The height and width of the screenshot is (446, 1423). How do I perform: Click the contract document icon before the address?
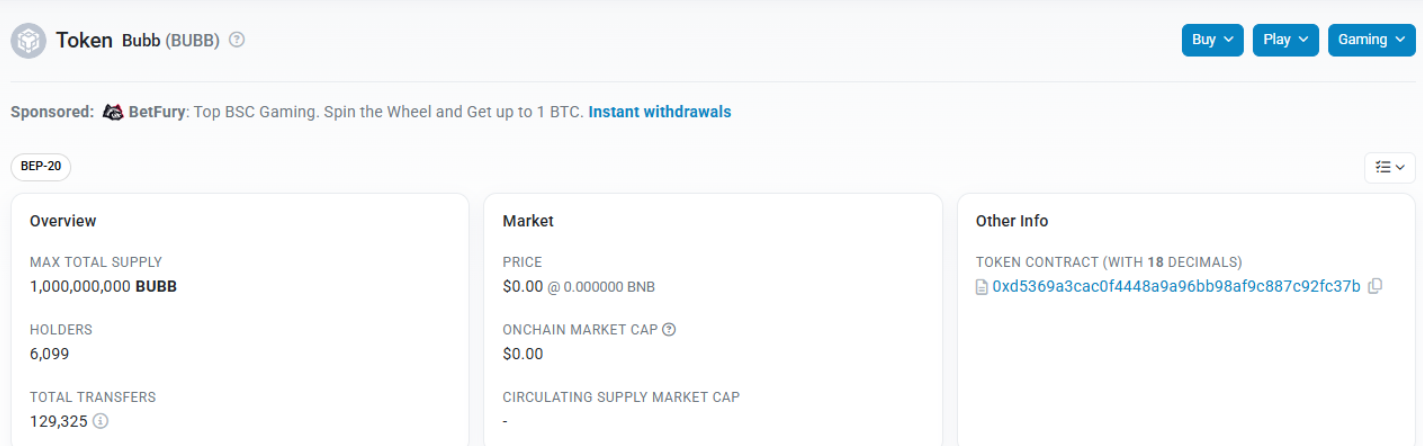(x=982, y=287)
